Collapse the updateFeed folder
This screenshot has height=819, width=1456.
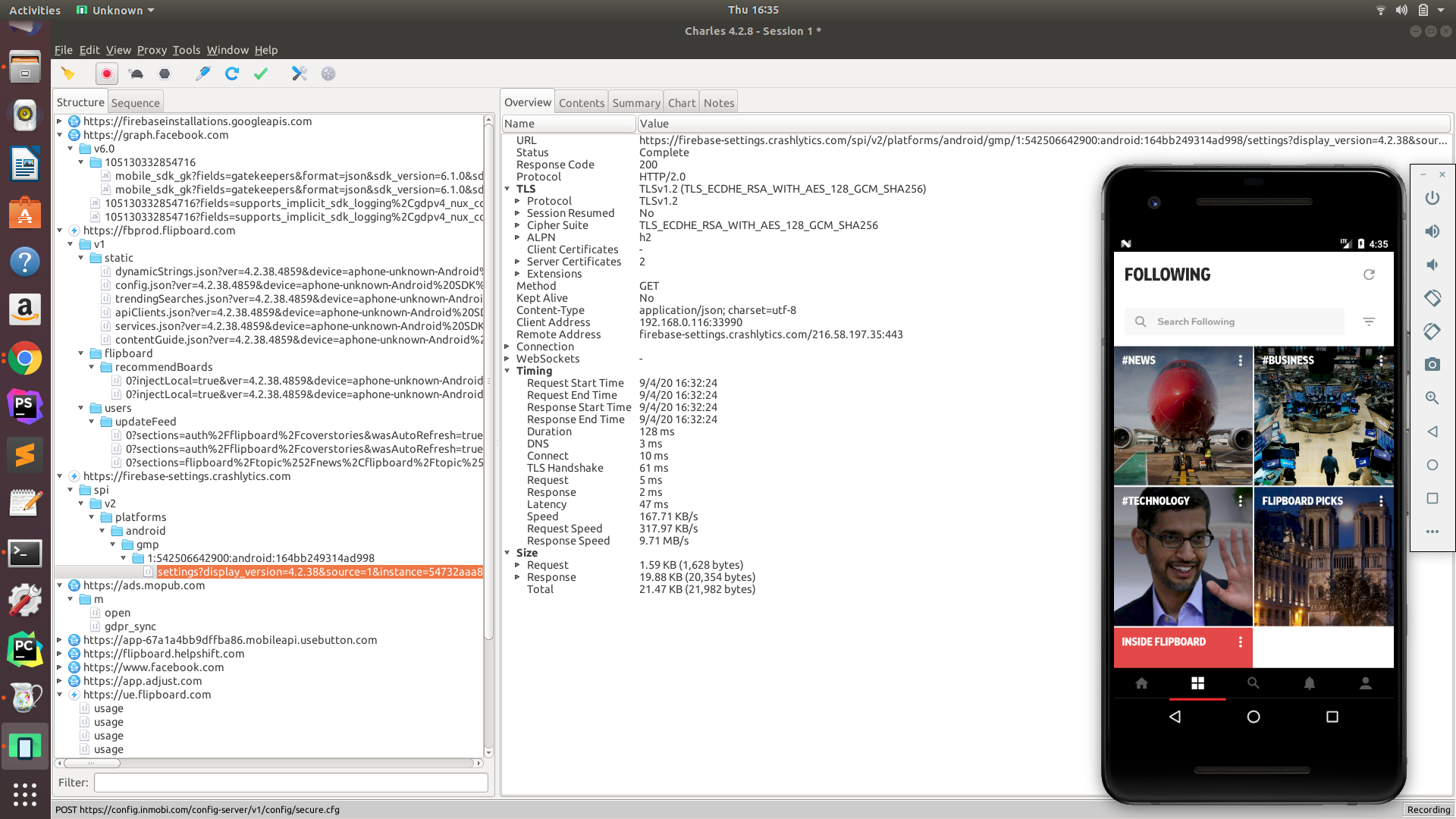click(x=92, y=422)
